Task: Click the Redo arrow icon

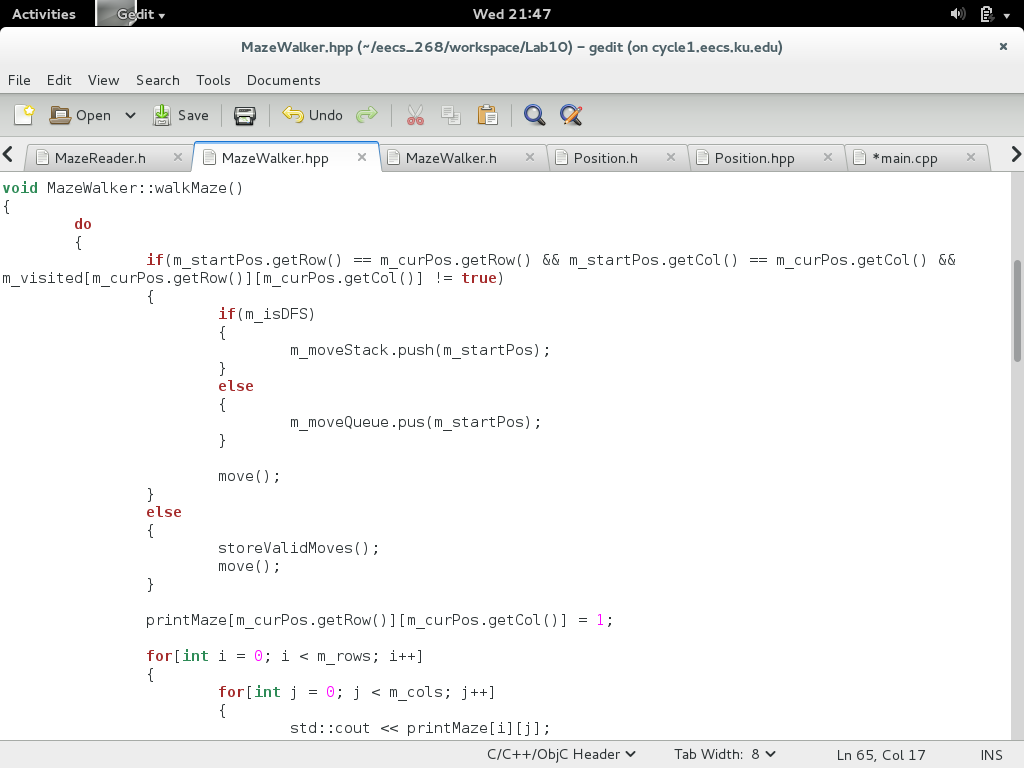Action: (x=367, y=115)
